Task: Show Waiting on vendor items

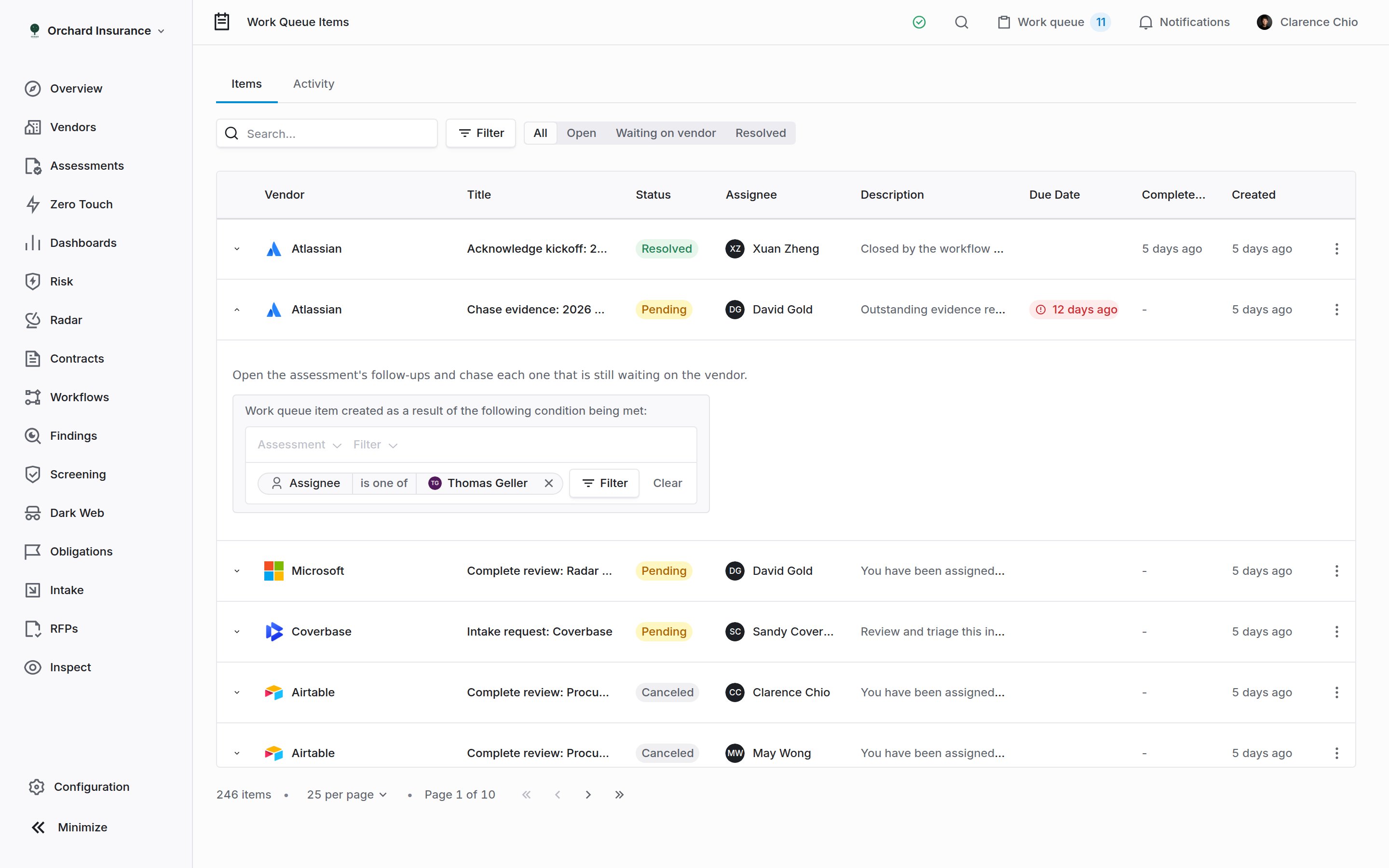Action: point(666,133)
